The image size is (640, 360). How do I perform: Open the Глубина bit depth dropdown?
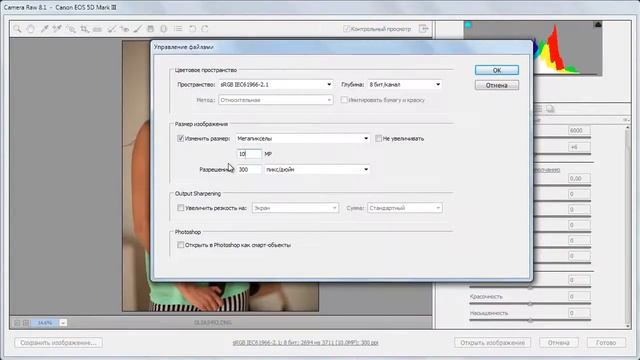pyautogui.click(x=405, y=84)
